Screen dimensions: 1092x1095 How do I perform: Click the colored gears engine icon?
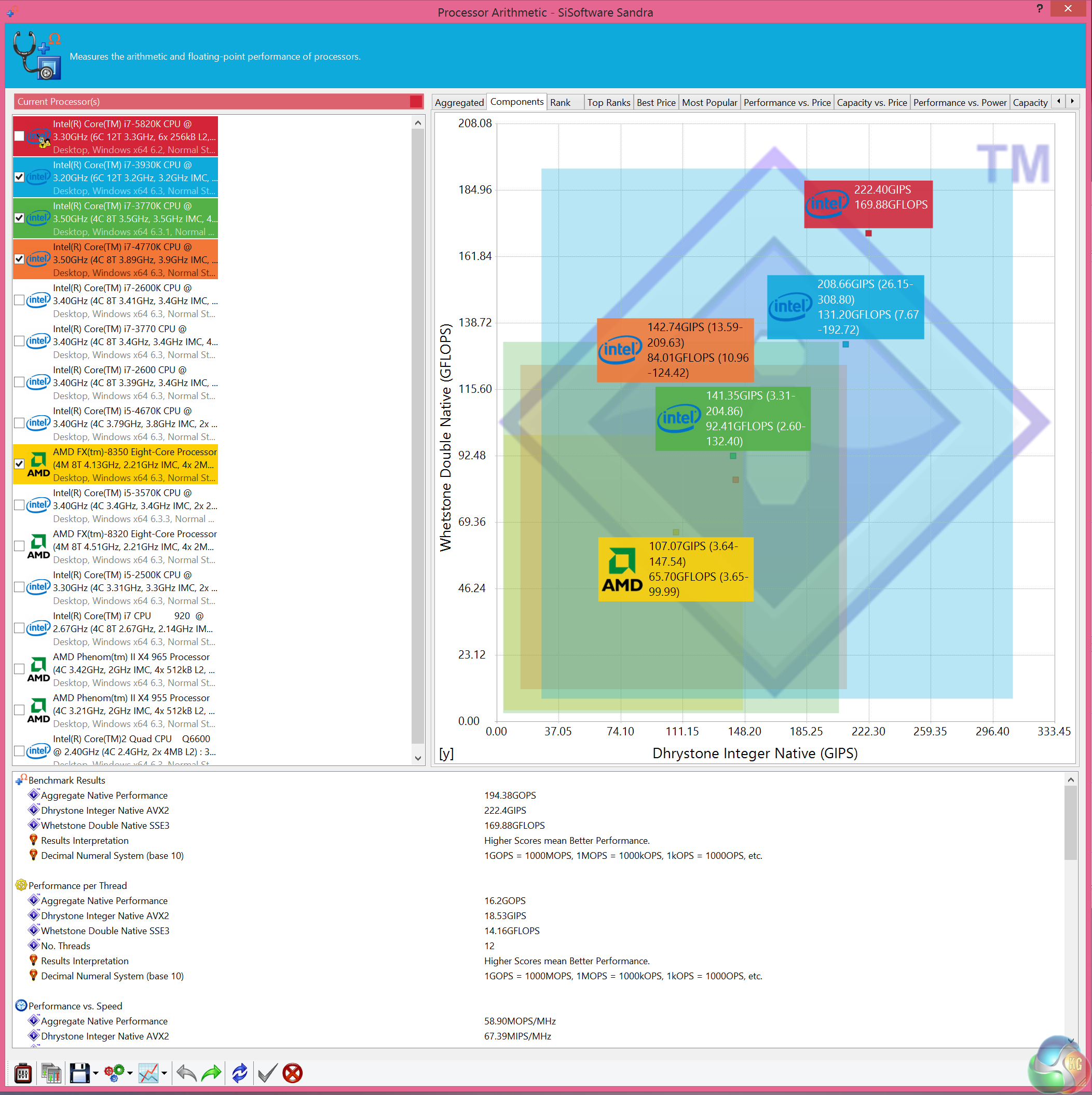(x=114, y=1073)
